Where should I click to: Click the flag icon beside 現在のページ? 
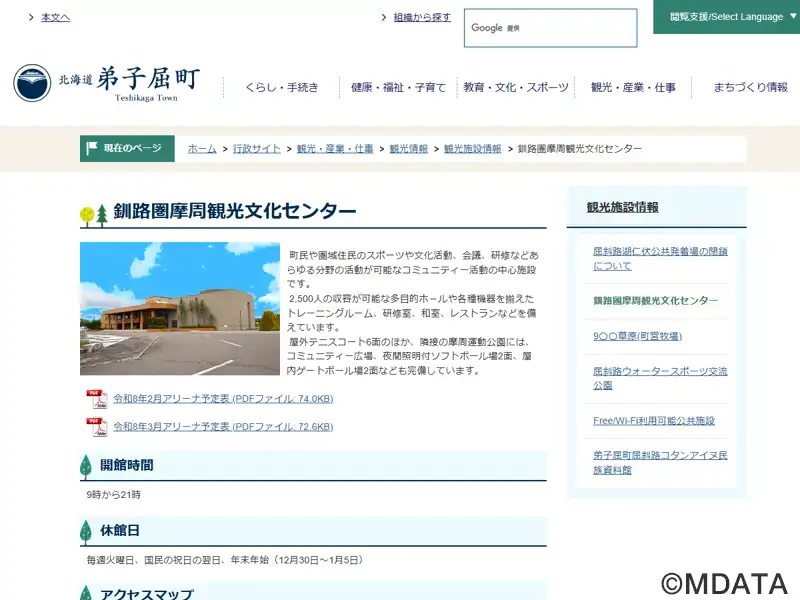93,148
